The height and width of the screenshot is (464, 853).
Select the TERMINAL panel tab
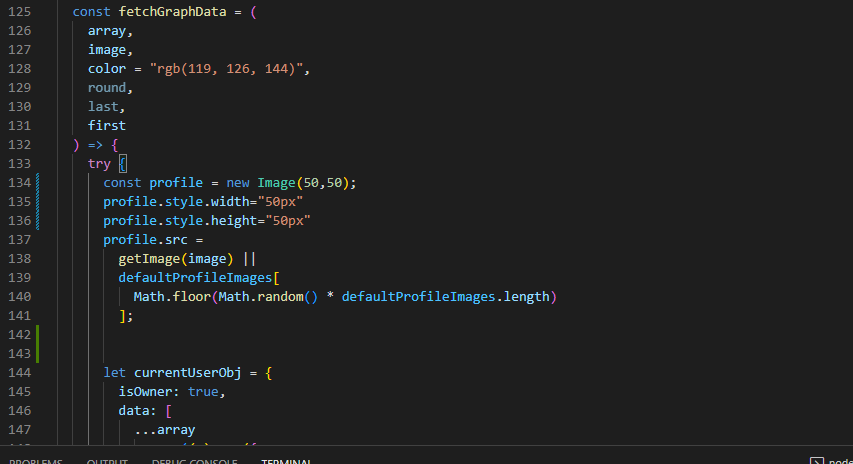coord(286,461)
